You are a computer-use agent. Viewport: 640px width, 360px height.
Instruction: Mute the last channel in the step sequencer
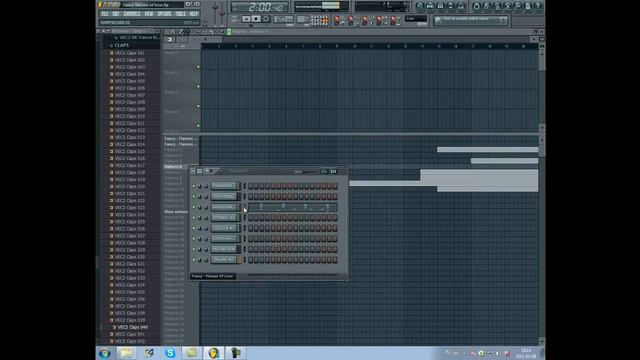194,260
